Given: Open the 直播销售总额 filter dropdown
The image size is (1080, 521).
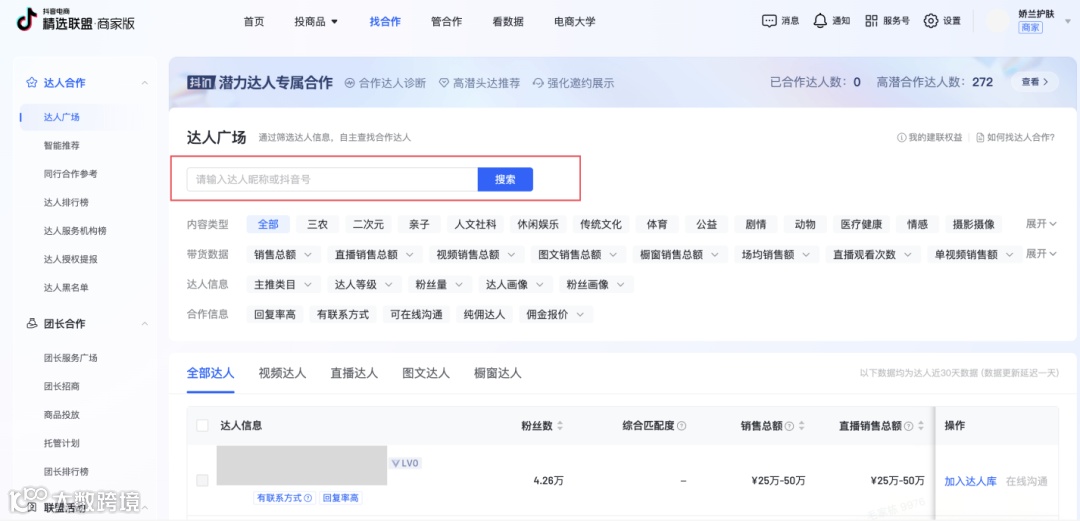Looking at the screenshot, I should click(375, 254).
